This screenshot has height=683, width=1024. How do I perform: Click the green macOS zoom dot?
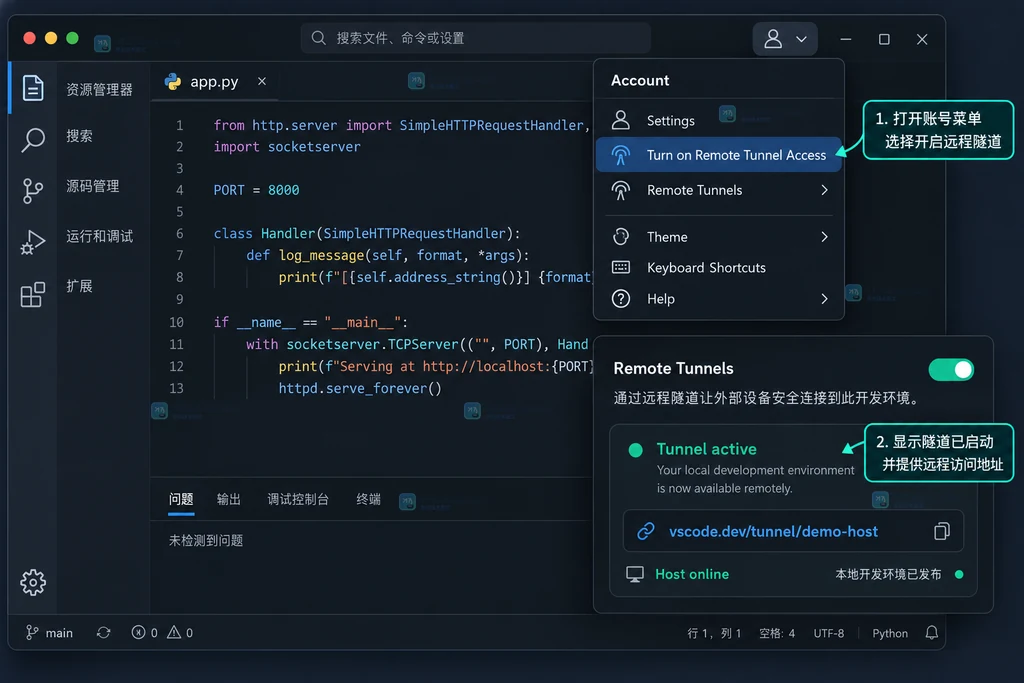pyautogui.click(x=72, y=38)
